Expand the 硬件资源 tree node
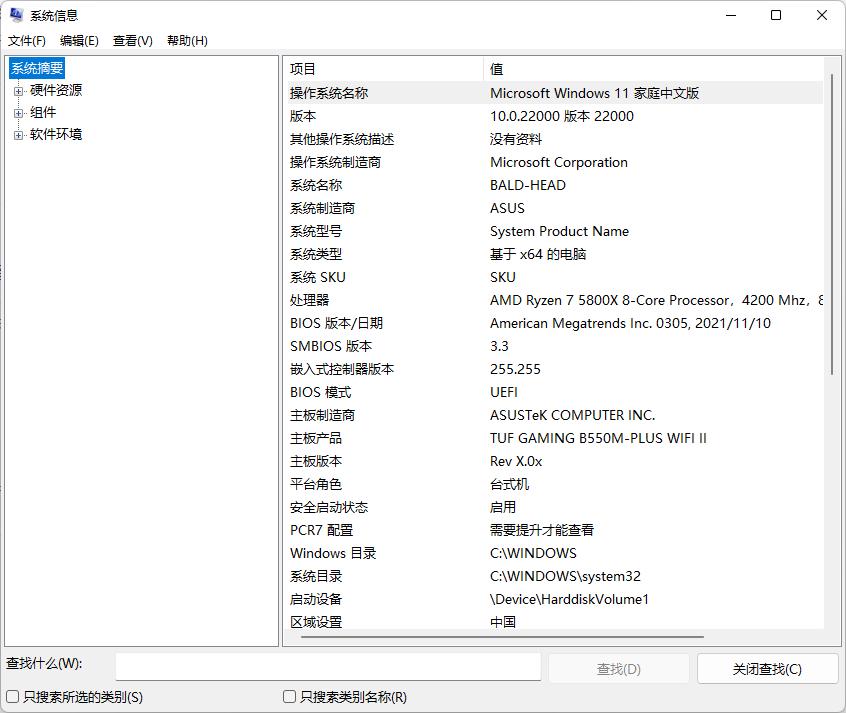 (18, 91)
